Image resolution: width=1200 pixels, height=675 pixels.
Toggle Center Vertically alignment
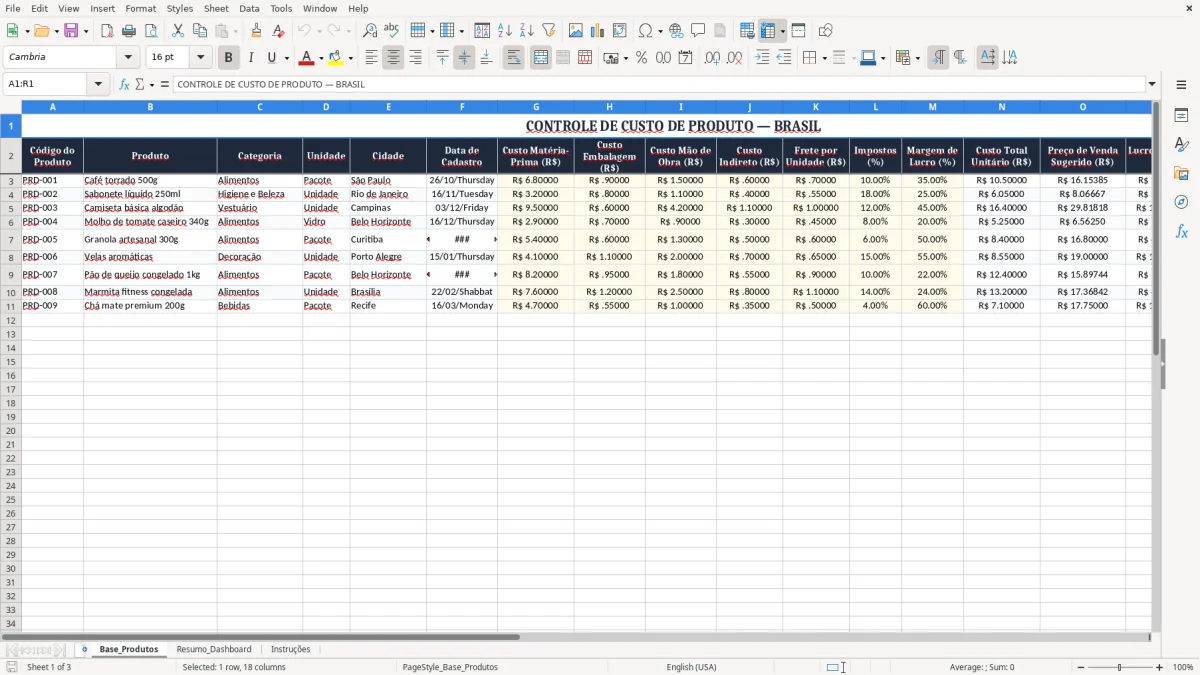click(464, 58)
